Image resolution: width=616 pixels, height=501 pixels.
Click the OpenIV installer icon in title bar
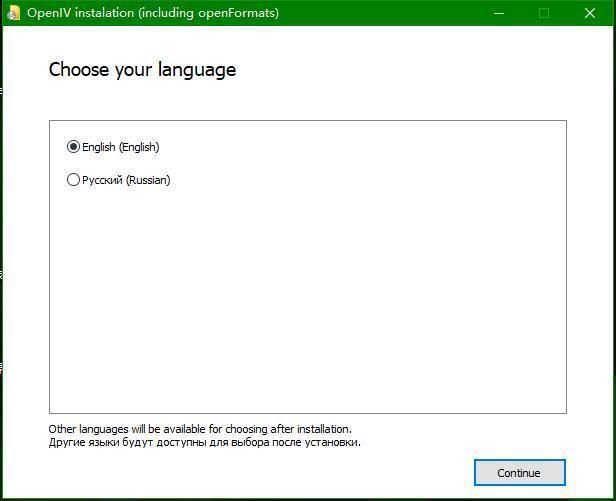14,13
